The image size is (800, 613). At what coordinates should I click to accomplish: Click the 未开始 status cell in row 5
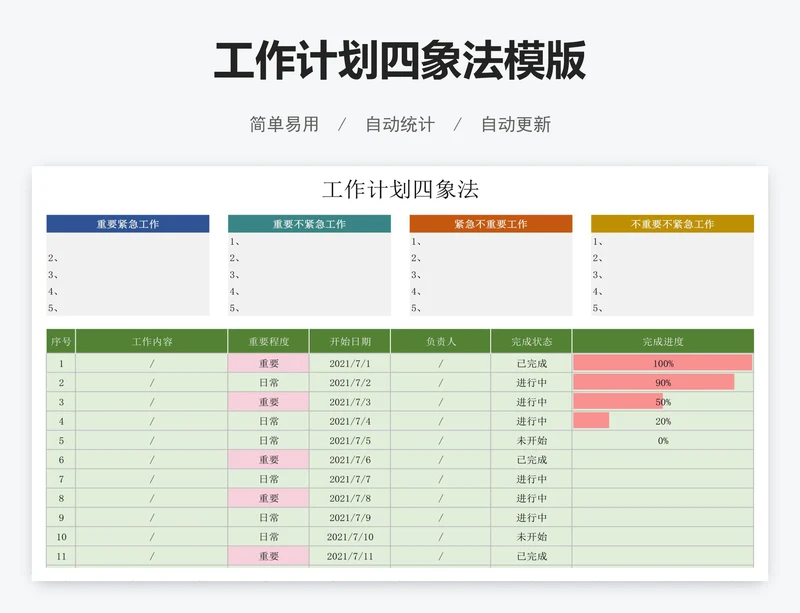coord(531,441)
